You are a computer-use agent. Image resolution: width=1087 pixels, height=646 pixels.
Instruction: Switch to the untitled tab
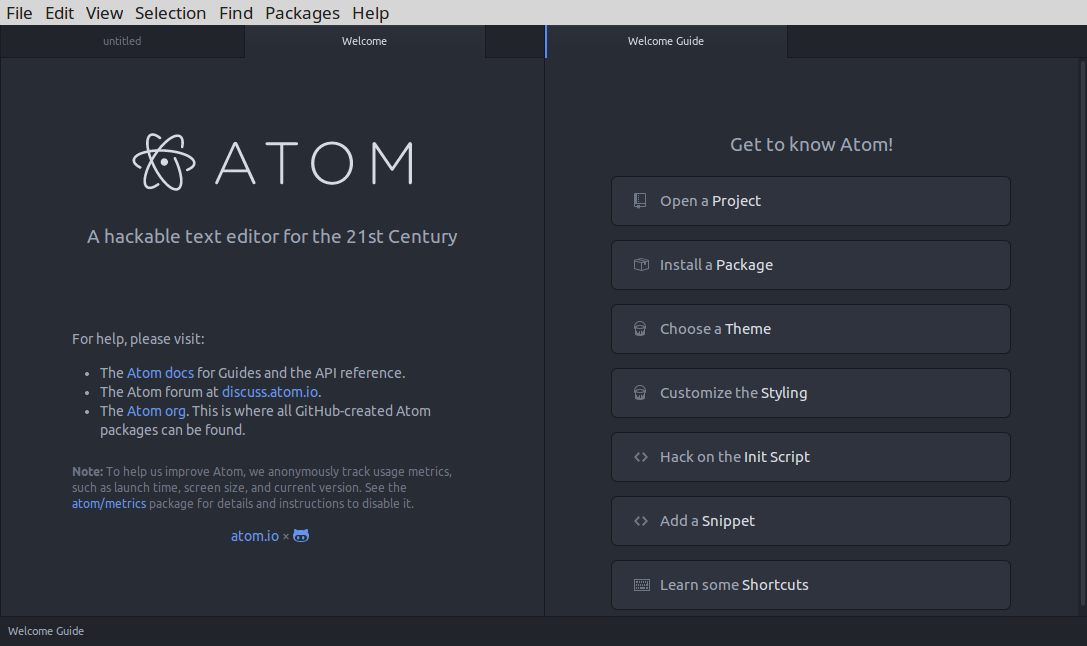coord(122,41)
